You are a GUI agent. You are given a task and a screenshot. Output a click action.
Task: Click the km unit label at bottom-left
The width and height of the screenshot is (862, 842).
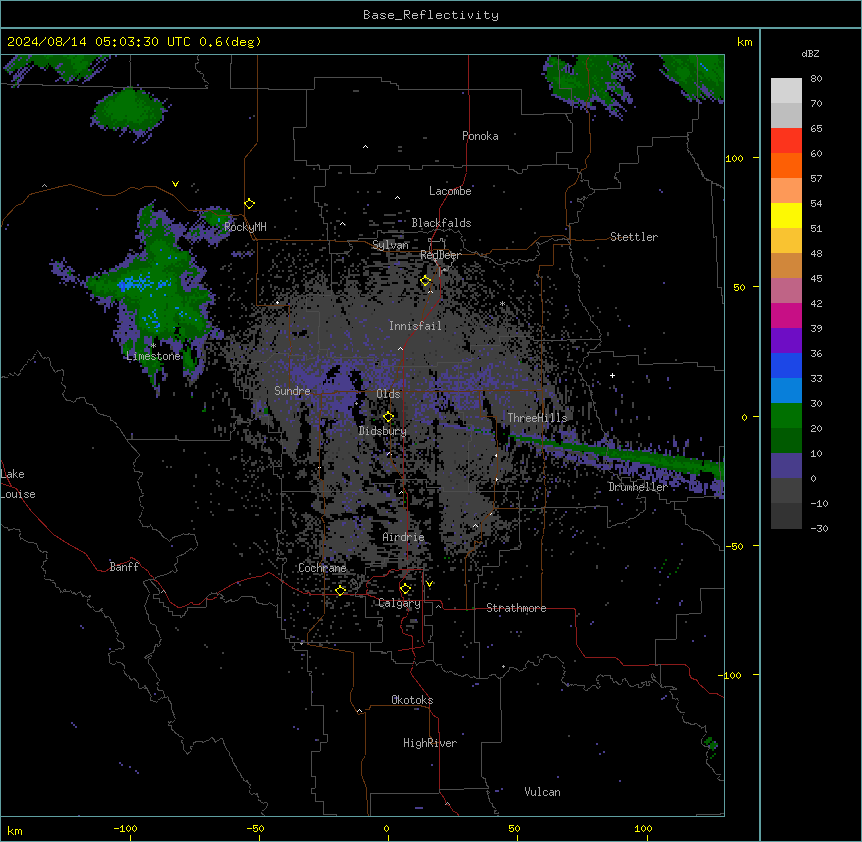[15, 830]
